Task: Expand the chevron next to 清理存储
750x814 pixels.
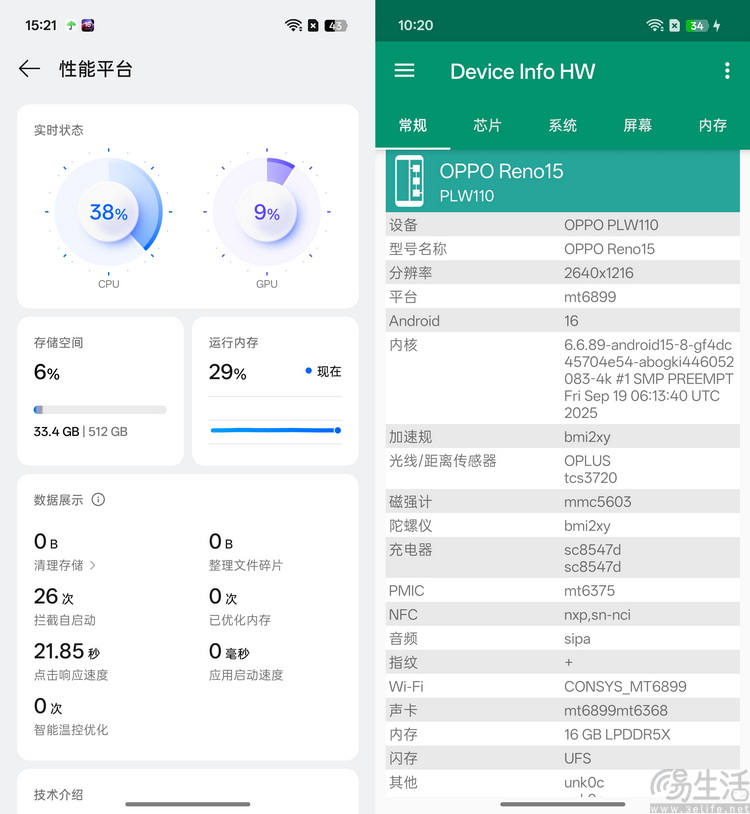Action: pyautogui.click(x=92, y=565)
